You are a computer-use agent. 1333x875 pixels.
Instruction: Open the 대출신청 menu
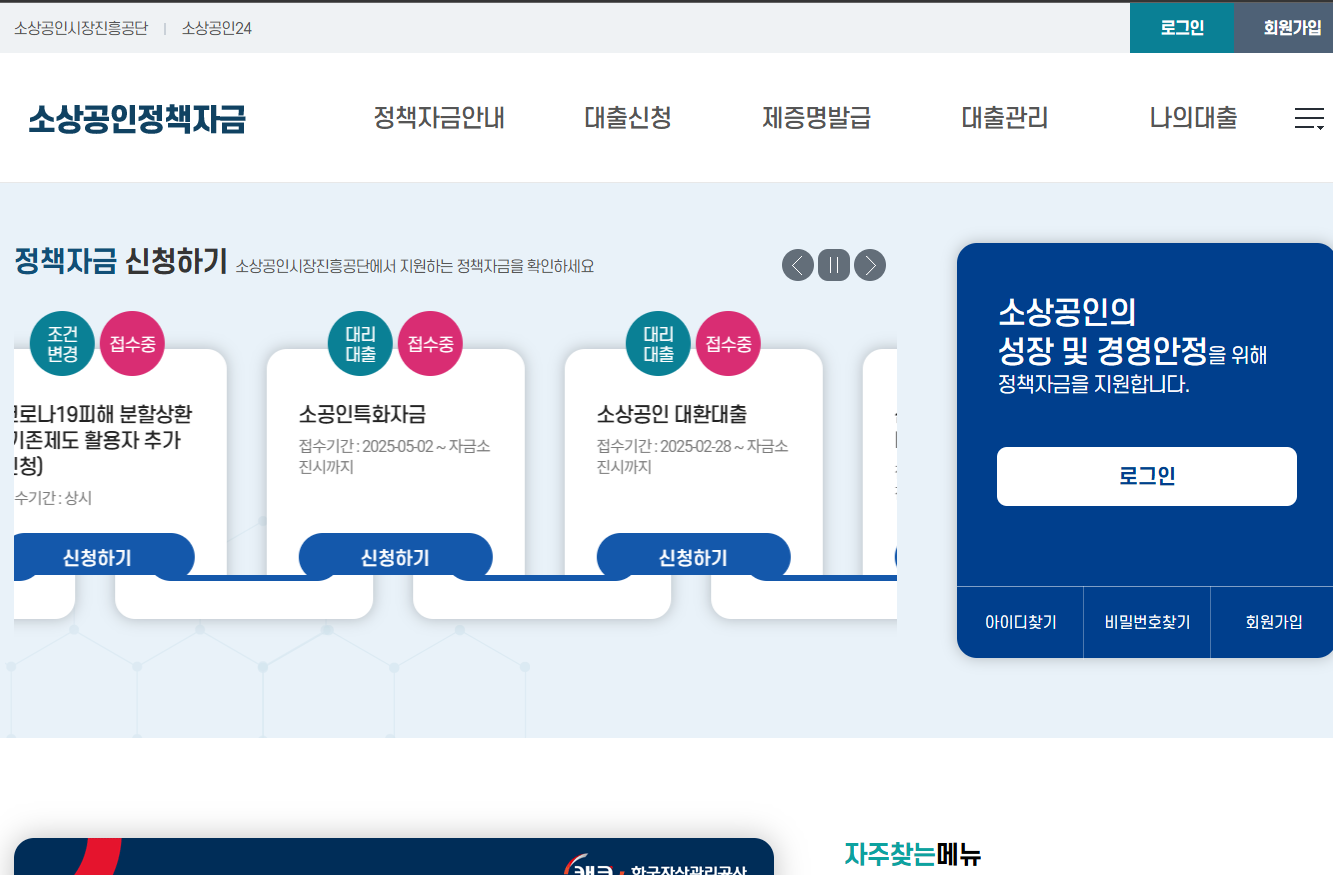(627, 118)
